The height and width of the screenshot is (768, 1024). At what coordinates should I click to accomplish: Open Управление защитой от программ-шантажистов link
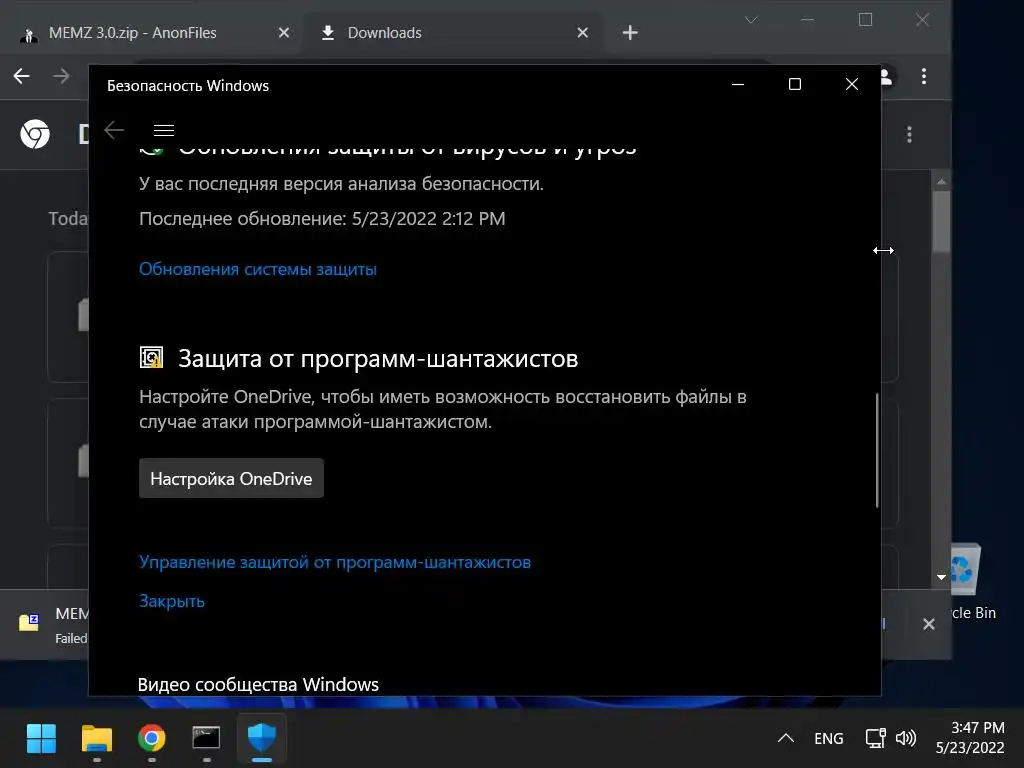[x=335, y=562]
